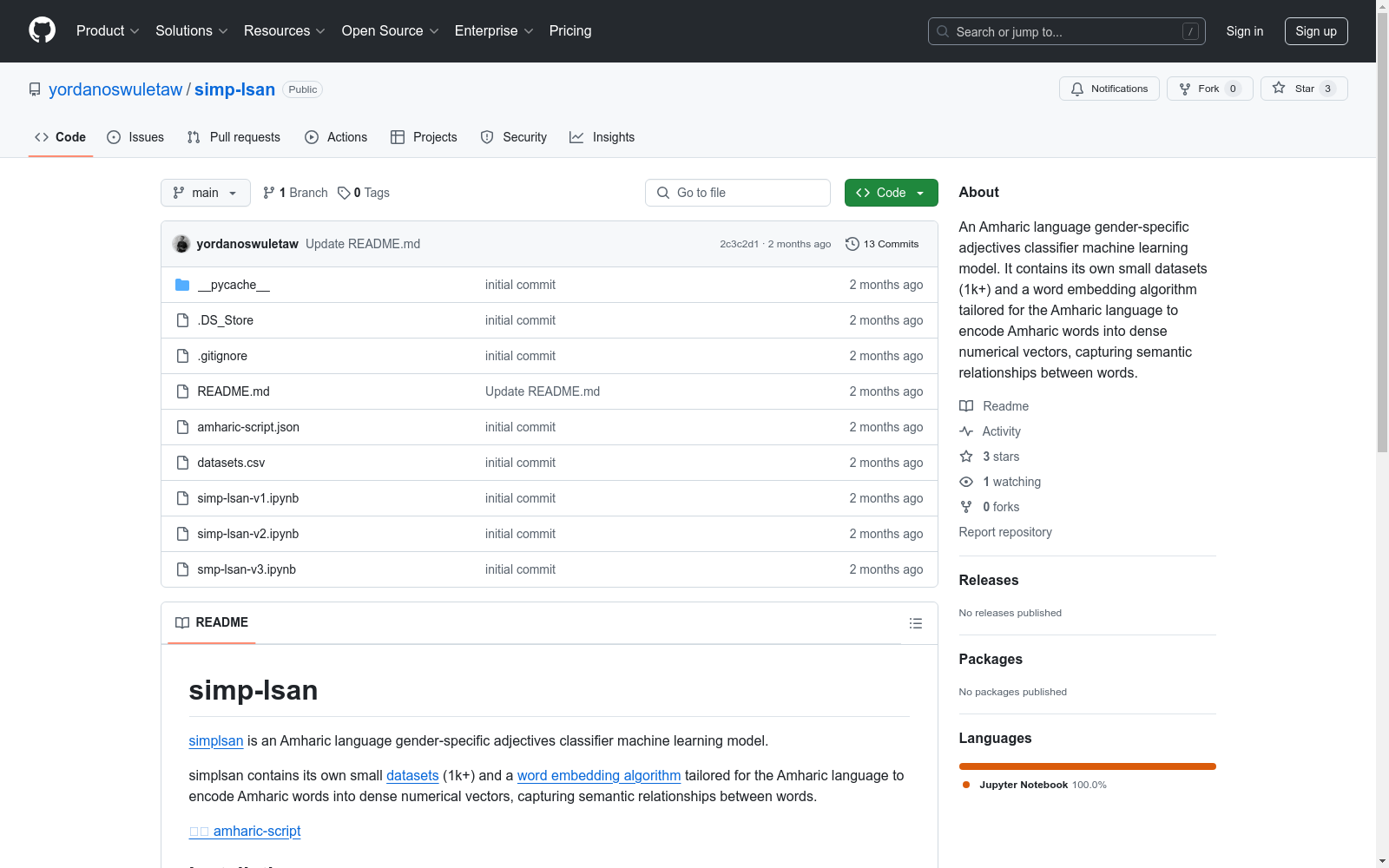Click the eye icon next to 1 watching

click(966, 482)
